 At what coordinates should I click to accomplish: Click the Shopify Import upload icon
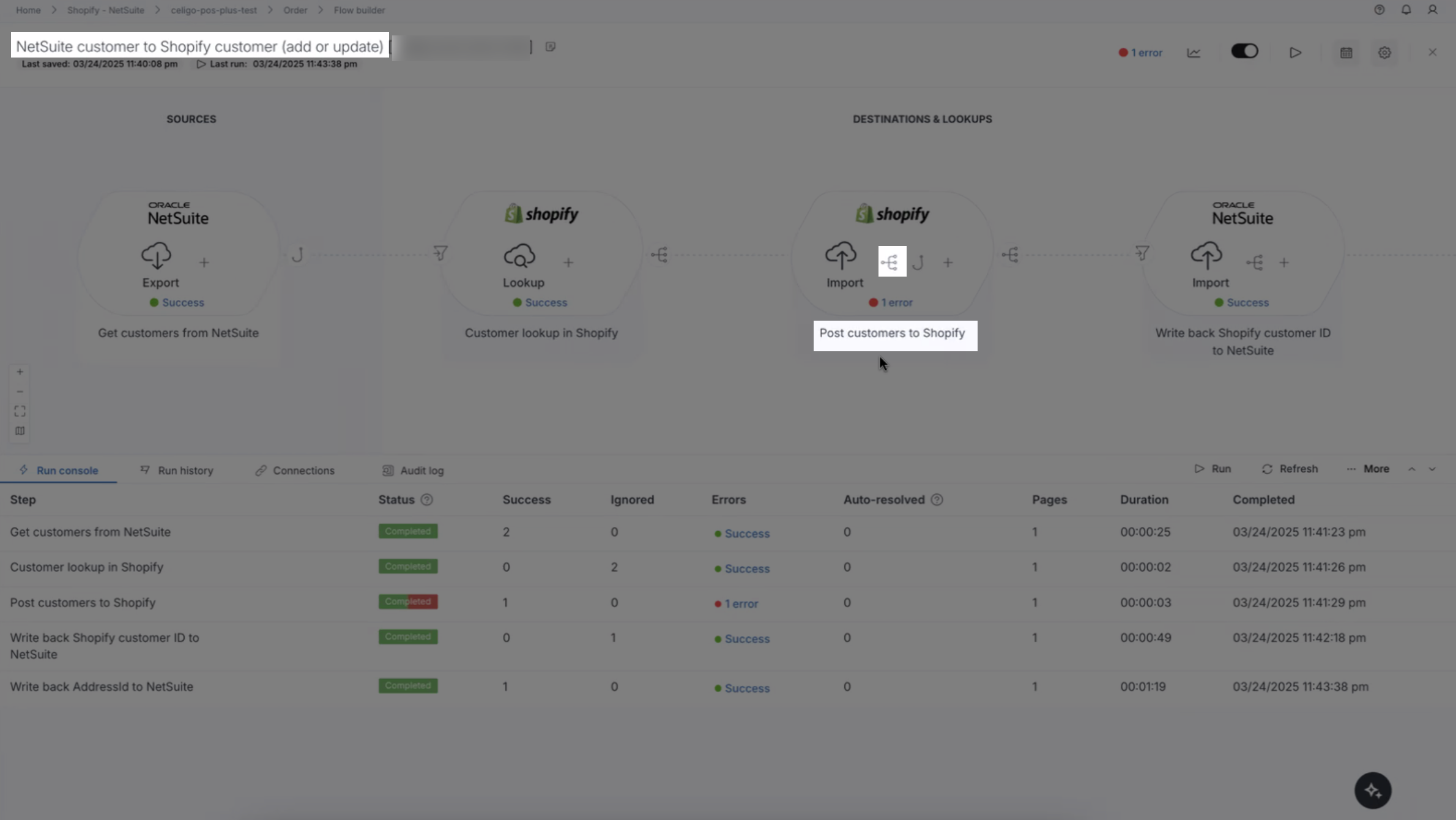[841, 255]
